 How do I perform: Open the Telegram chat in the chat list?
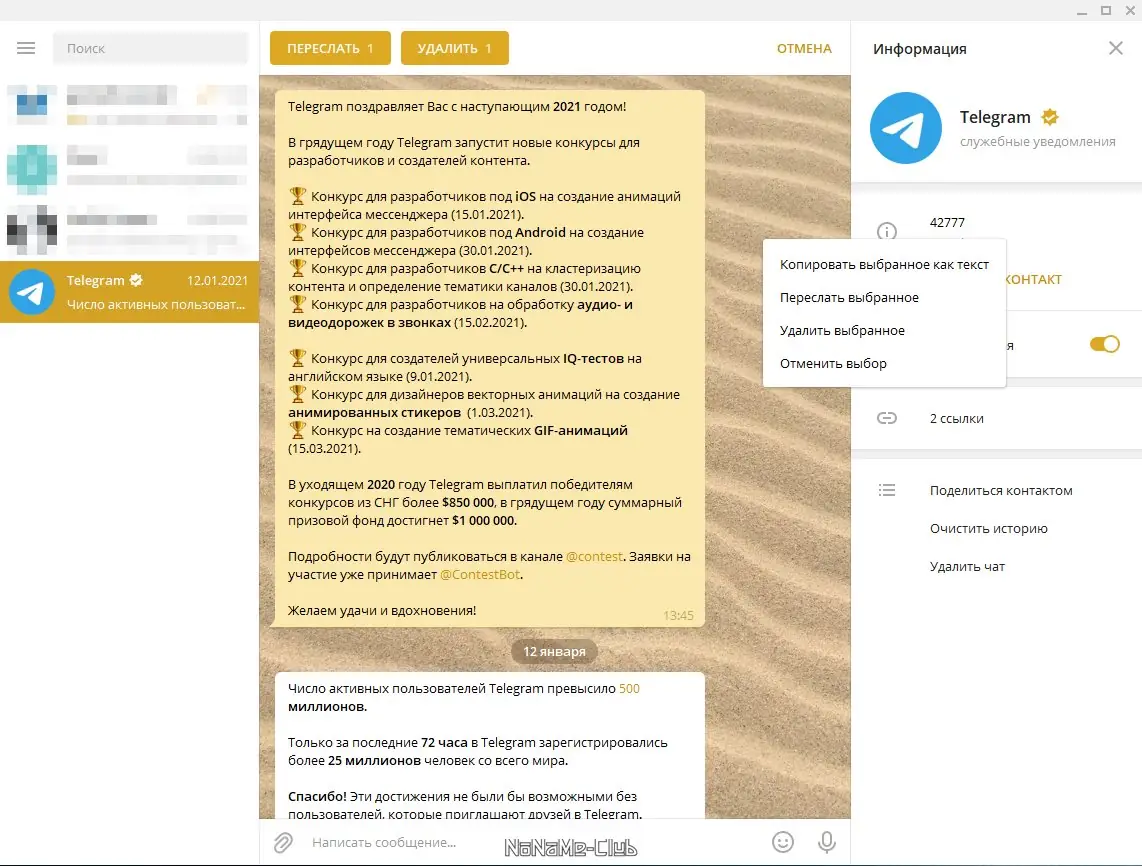(130, 291)
